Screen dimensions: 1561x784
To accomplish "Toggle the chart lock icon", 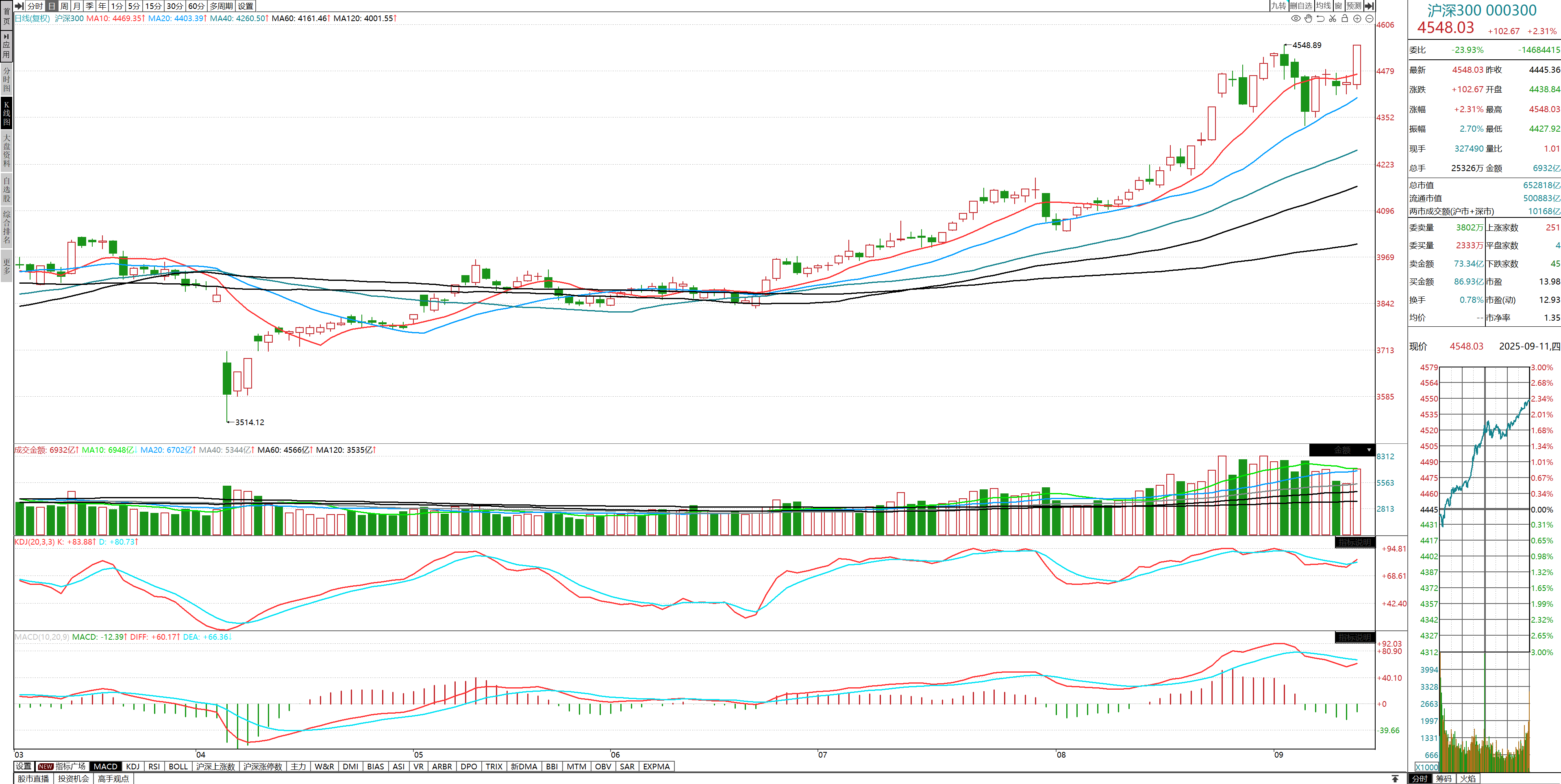I will pyautogui.click(x=1345, y=18).
